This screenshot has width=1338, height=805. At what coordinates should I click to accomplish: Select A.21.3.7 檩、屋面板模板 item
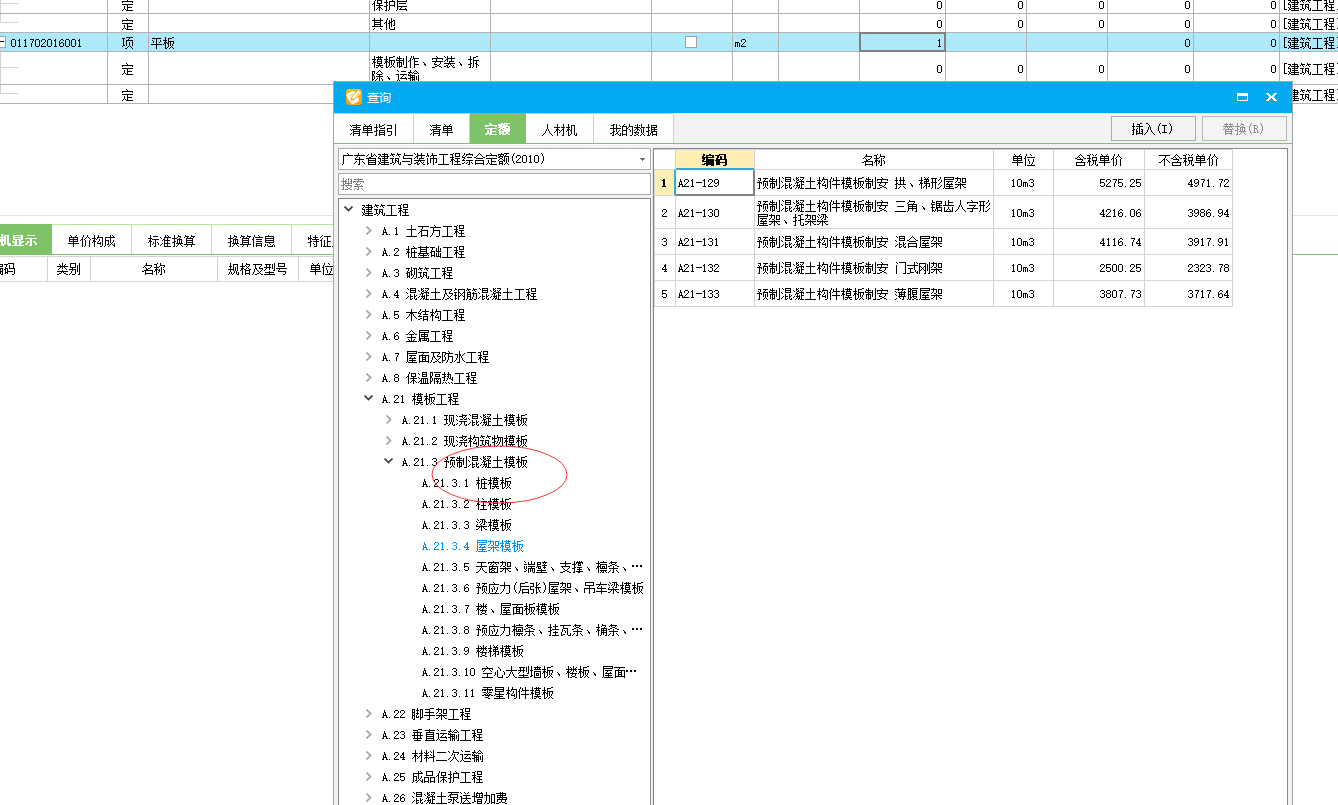coord(491,609)
